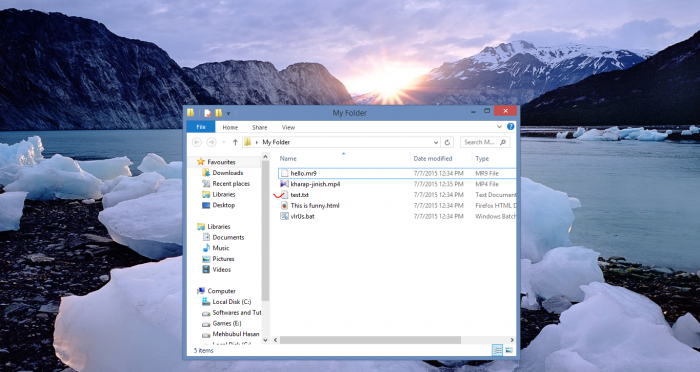Click the kharap-jinish.mp4 video file icon

tap(284, 184)
